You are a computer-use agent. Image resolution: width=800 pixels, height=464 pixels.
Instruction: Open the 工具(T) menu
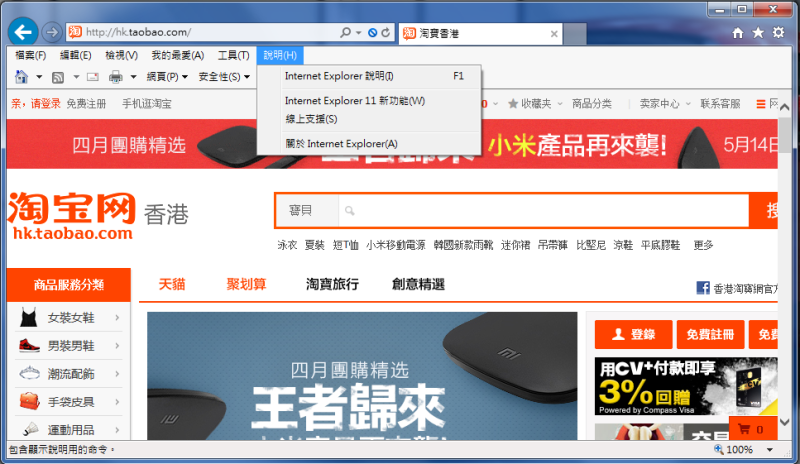(x=234, y=55)
